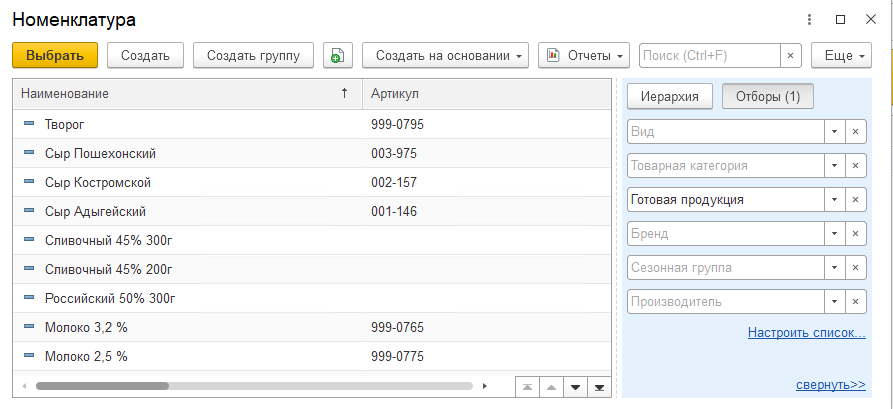The image size is (893, 409).
Task: Clear the Вид filter field
Action: click(x=855, y=132)
